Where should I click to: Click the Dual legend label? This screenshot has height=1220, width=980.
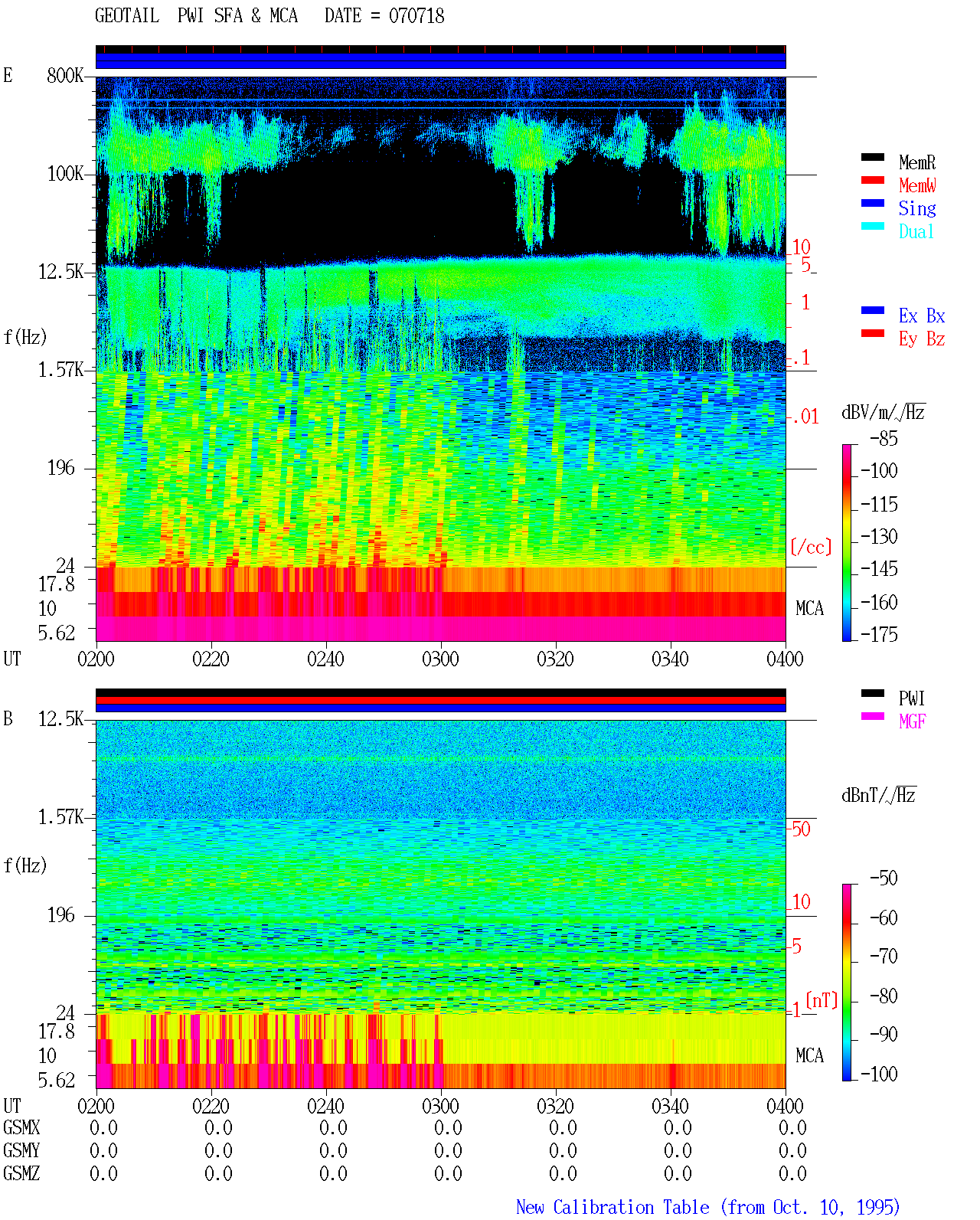(917, 231)
